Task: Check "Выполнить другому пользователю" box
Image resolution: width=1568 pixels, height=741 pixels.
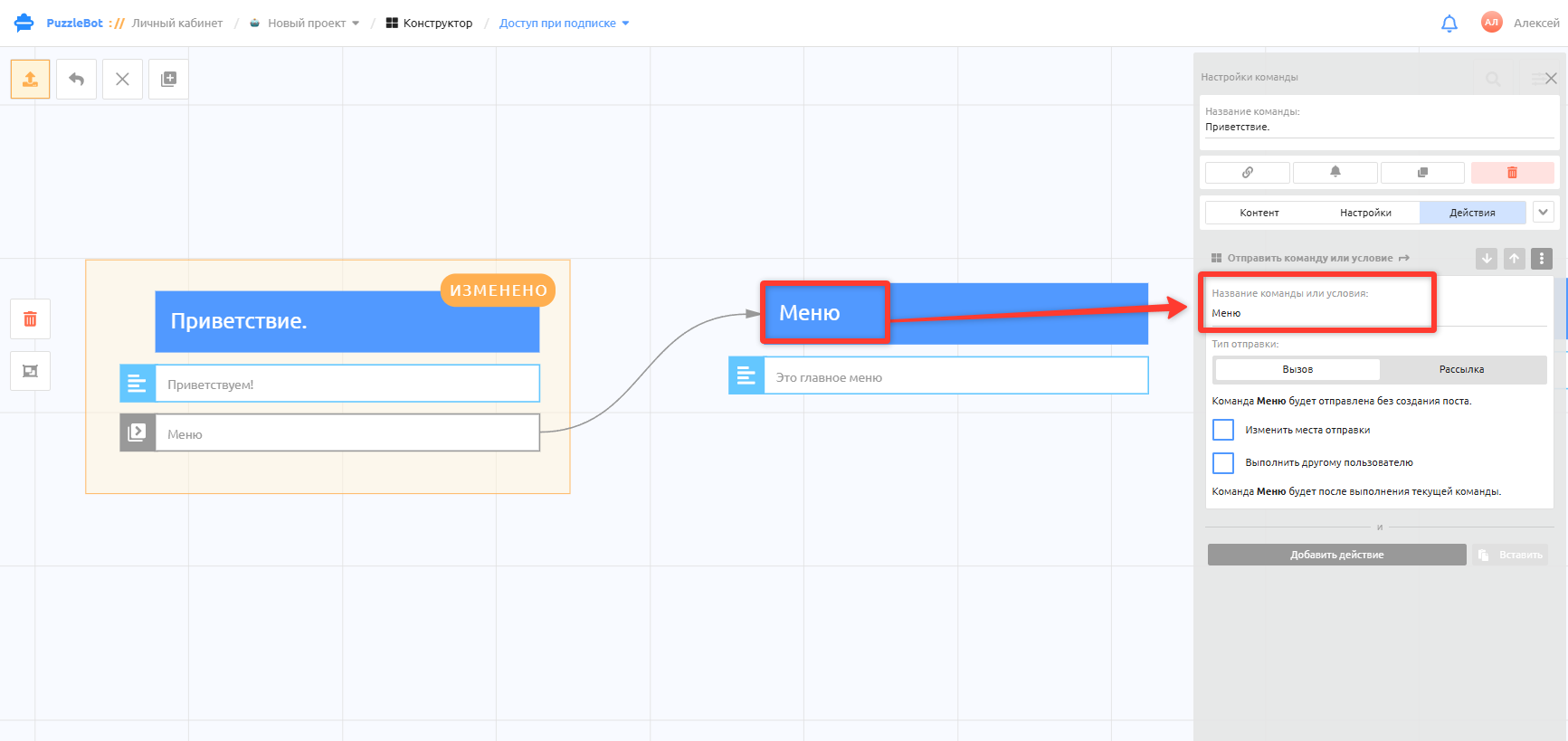Action: point(1223,462)
